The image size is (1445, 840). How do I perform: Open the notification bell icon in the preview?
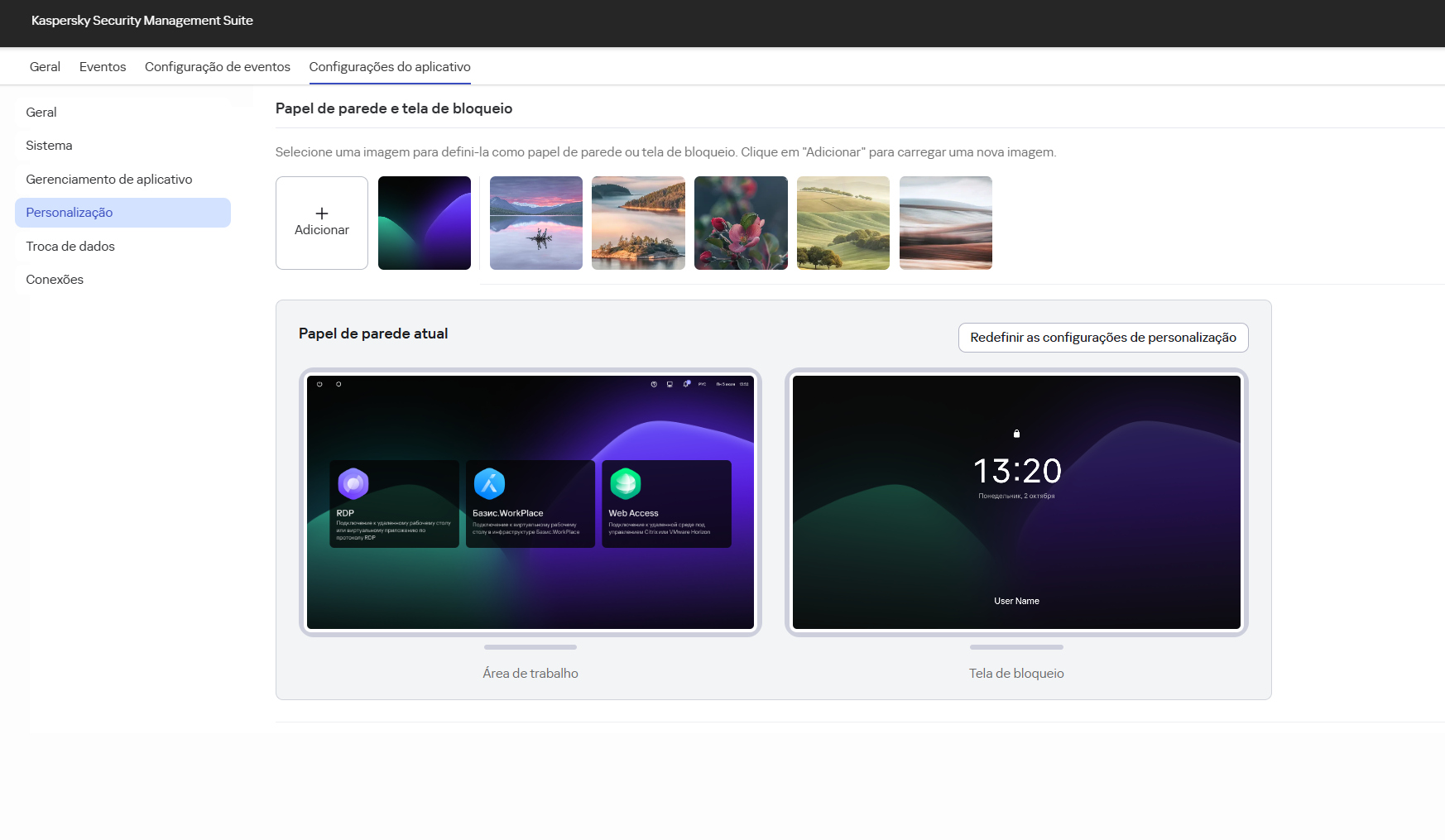point(686,383)
